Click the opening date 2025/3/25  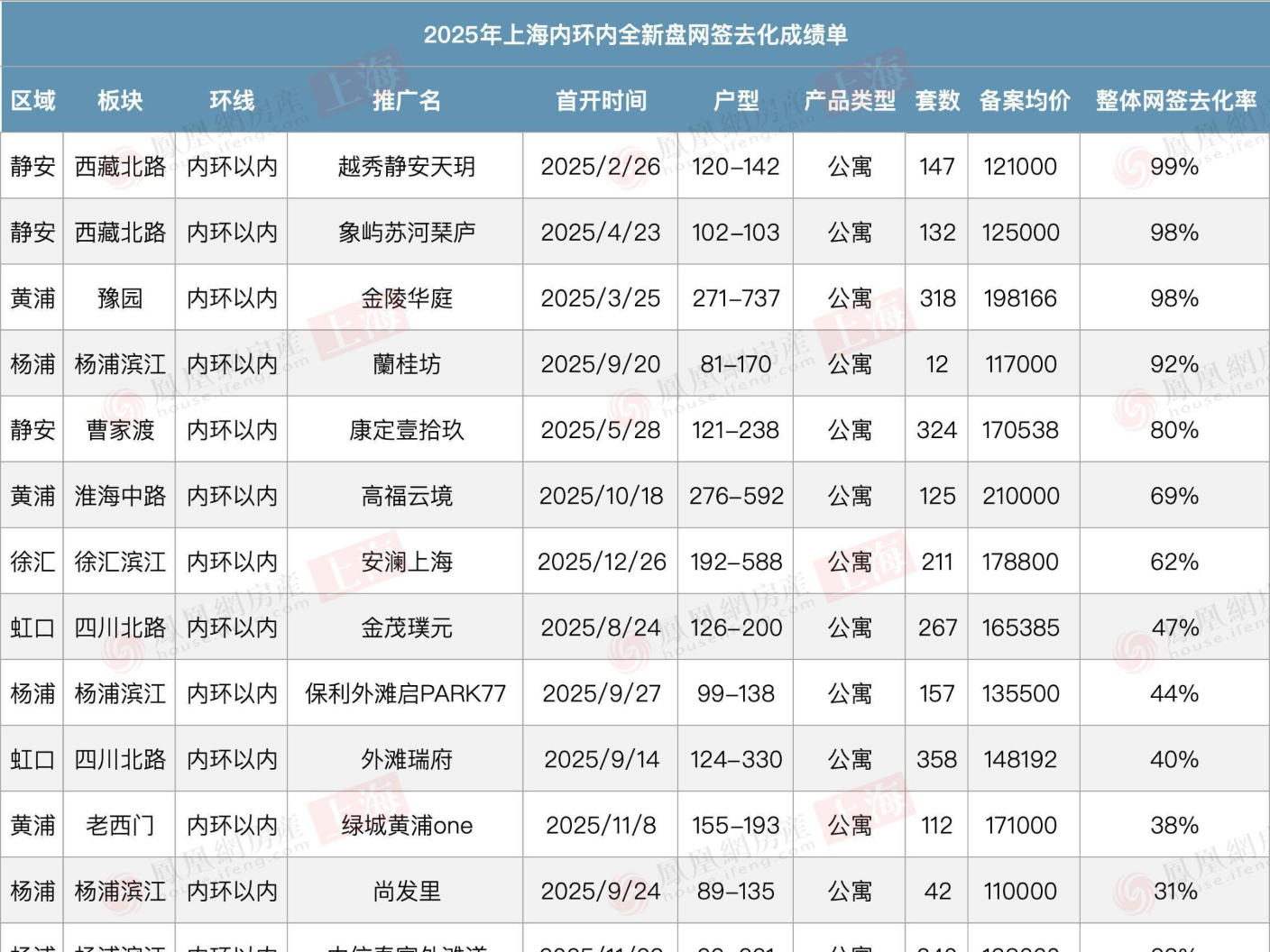601,298
